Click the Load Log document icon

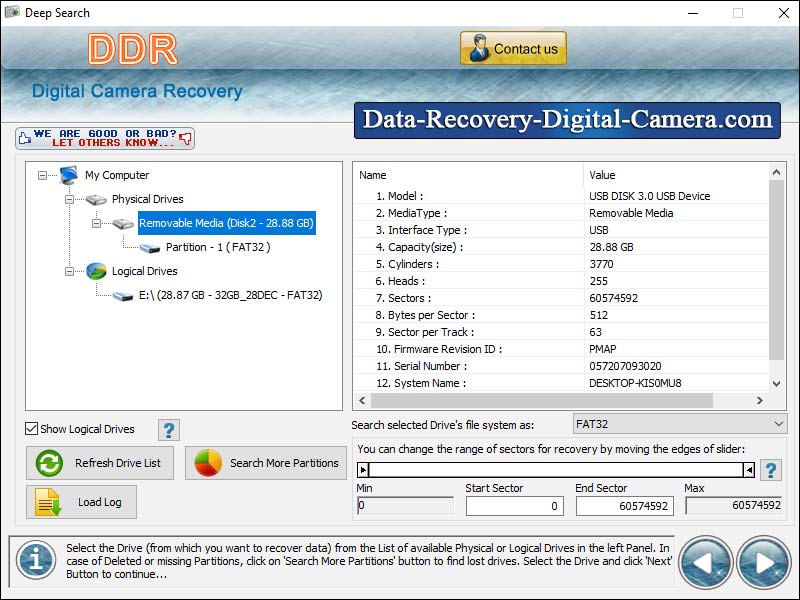click(47, 502)
